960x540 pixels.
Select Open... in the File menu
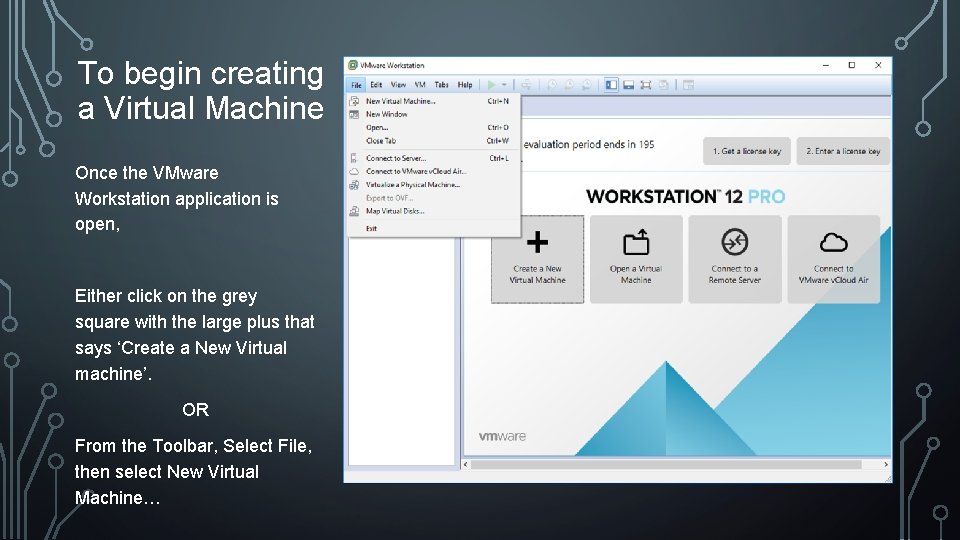[433, 128]
